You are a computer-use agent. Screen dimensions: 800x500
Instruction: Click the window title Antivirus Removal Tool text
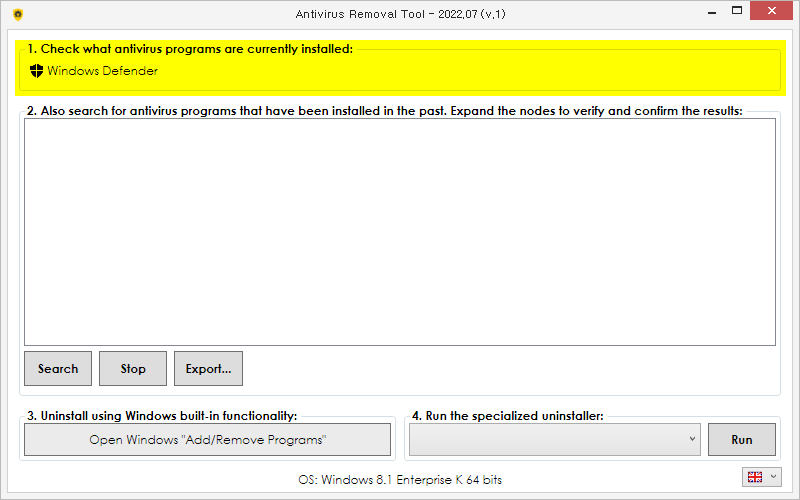(401, 14)
